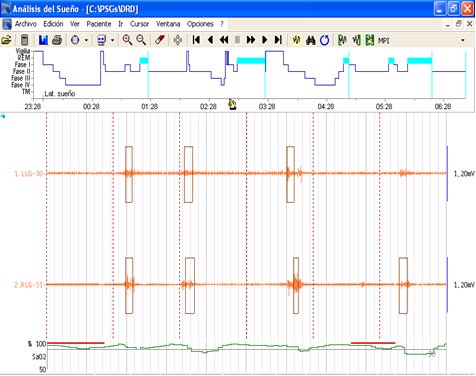This screenshot has width=476, height=376.
Task: Click the 1.LLG-30 channel label
Action: [x=29, y=174]
